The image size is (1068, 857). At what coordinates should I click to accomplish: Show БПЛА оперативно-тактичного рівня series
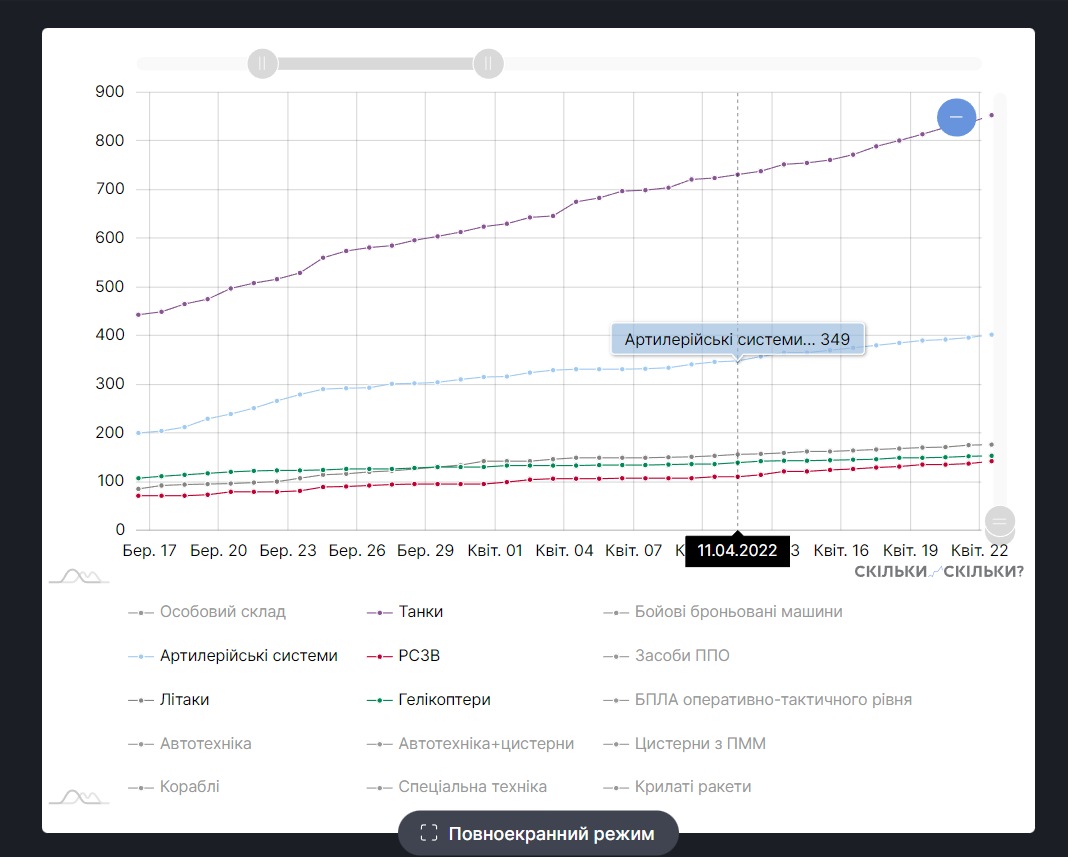pyautogui.click(x=773, y=700)
